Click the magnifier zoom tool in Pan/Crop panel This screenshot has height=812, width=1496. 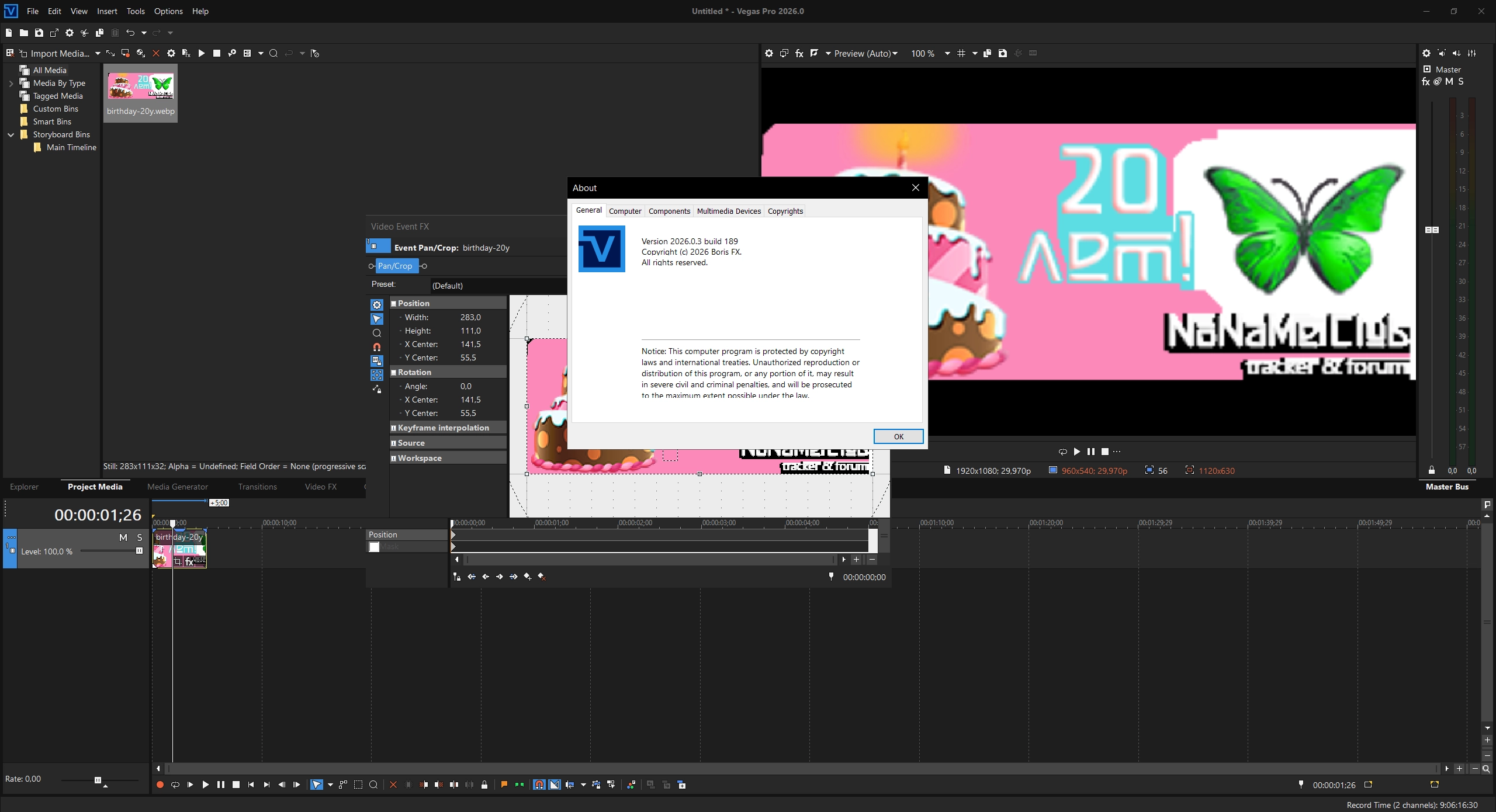377,333
